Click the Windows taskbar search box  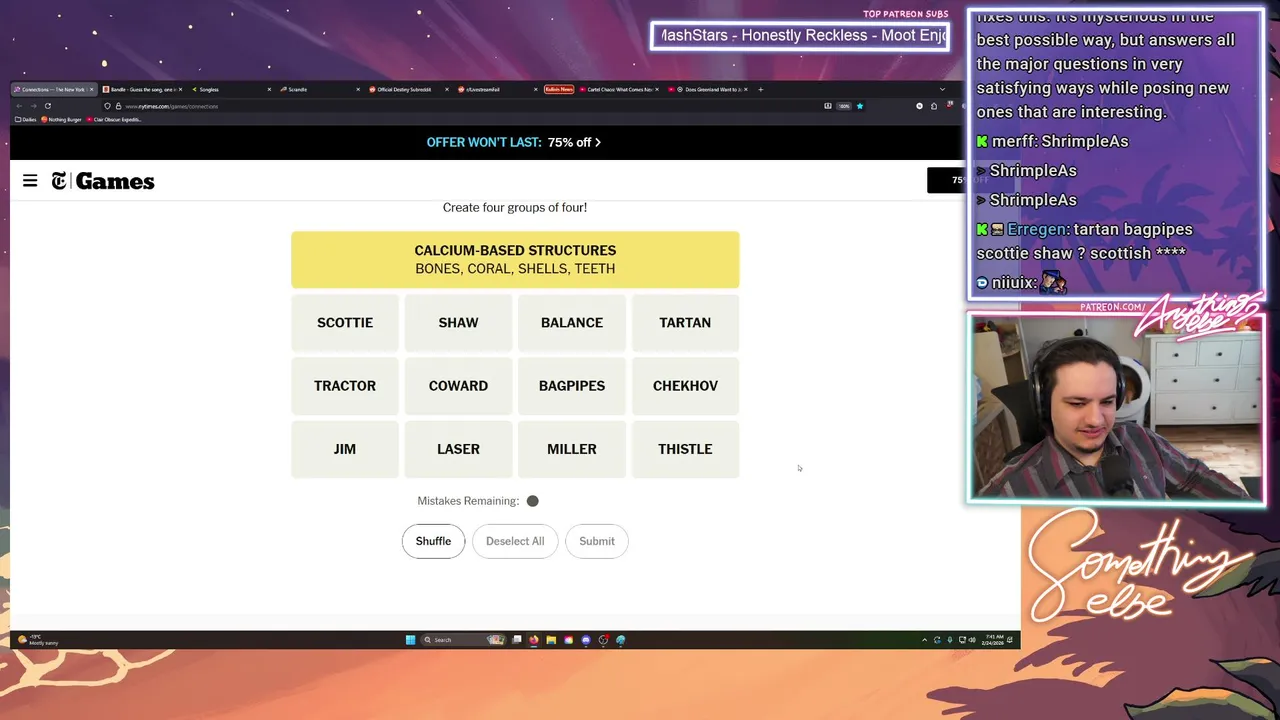coord(463,640)
